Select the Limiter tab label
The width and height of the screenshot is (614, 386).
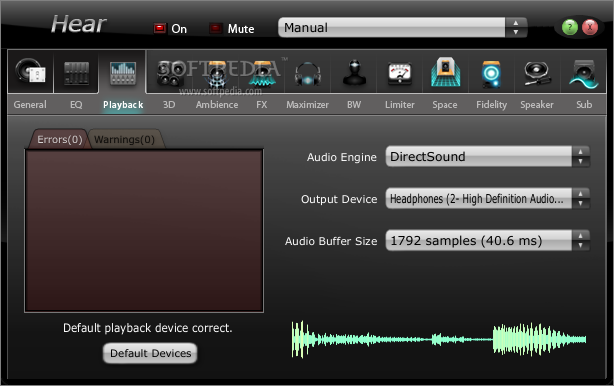[x=399, y=105]
